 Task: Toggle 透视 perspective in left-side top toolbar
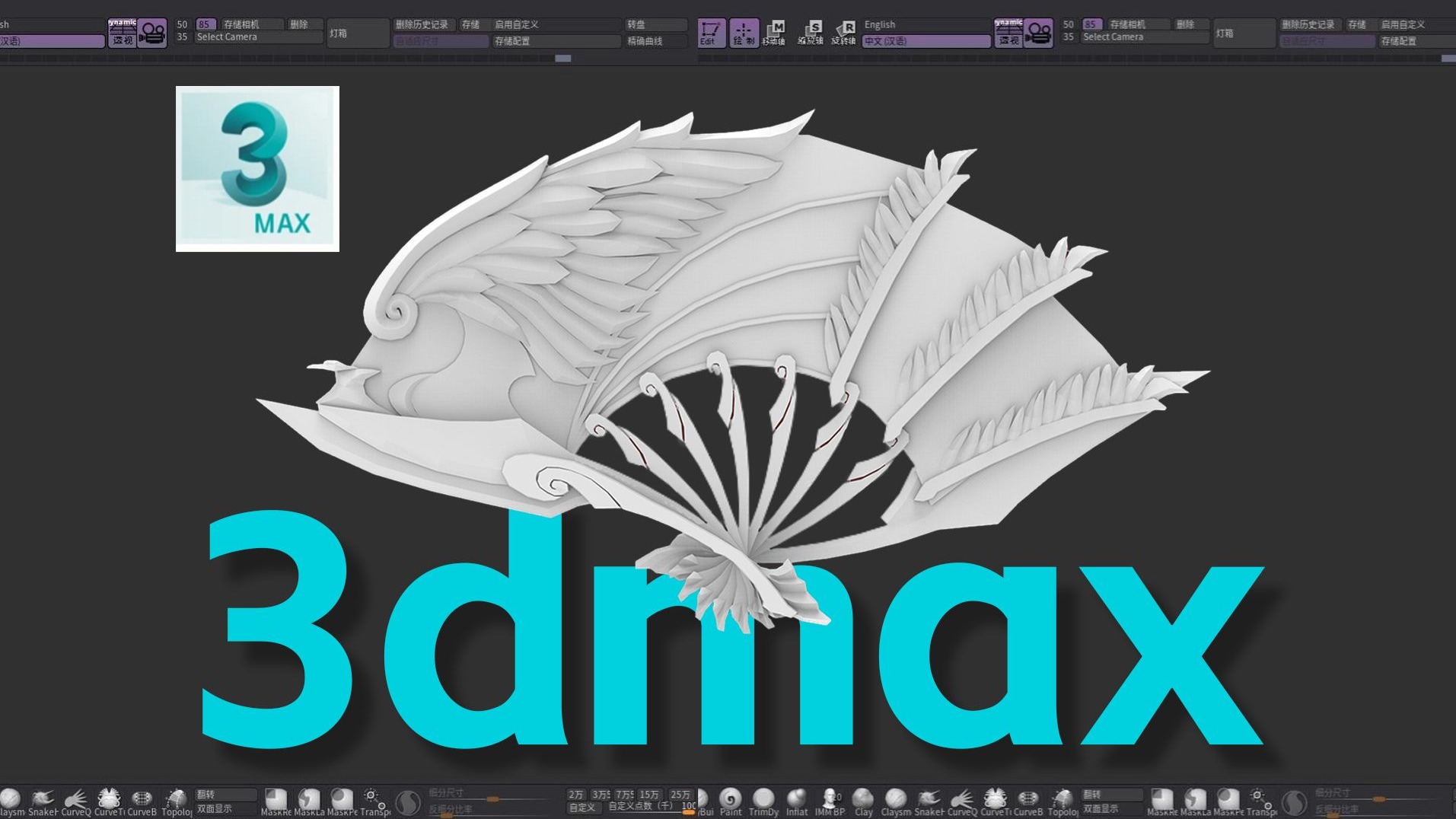pyautogui.click(x=123, y=33)
